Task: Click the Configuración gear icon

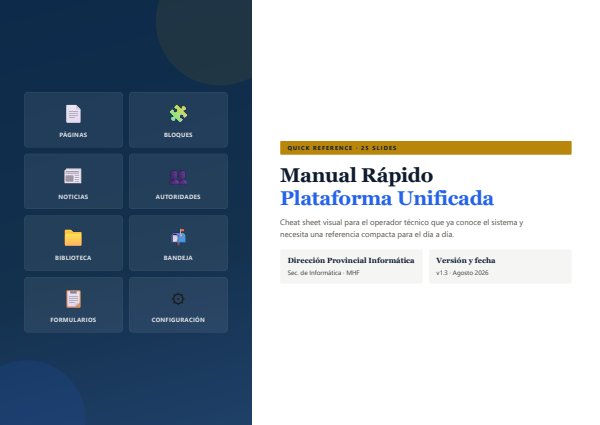Action: 178,299
